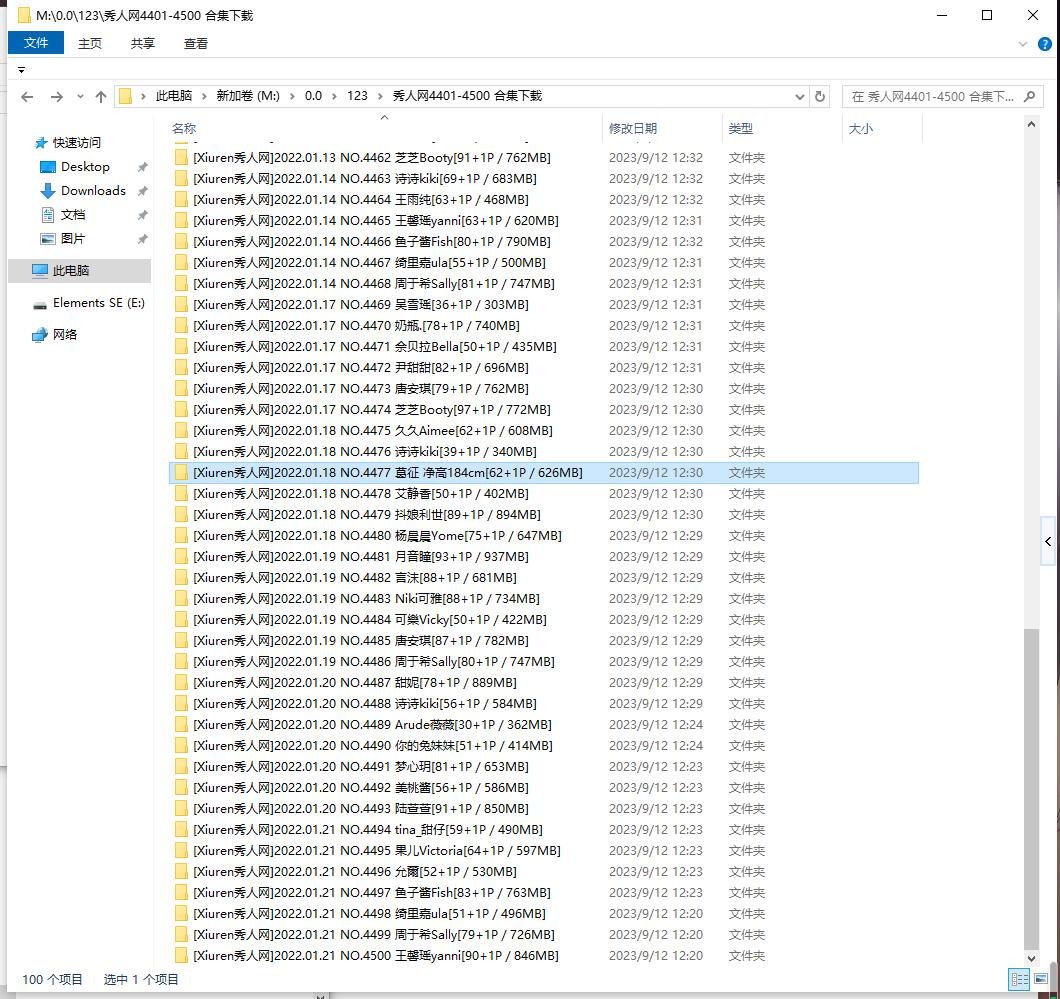Viewport: 1060px width, 999px height.
Task: Click the search magnifier icon
Action: [1029, 97]
